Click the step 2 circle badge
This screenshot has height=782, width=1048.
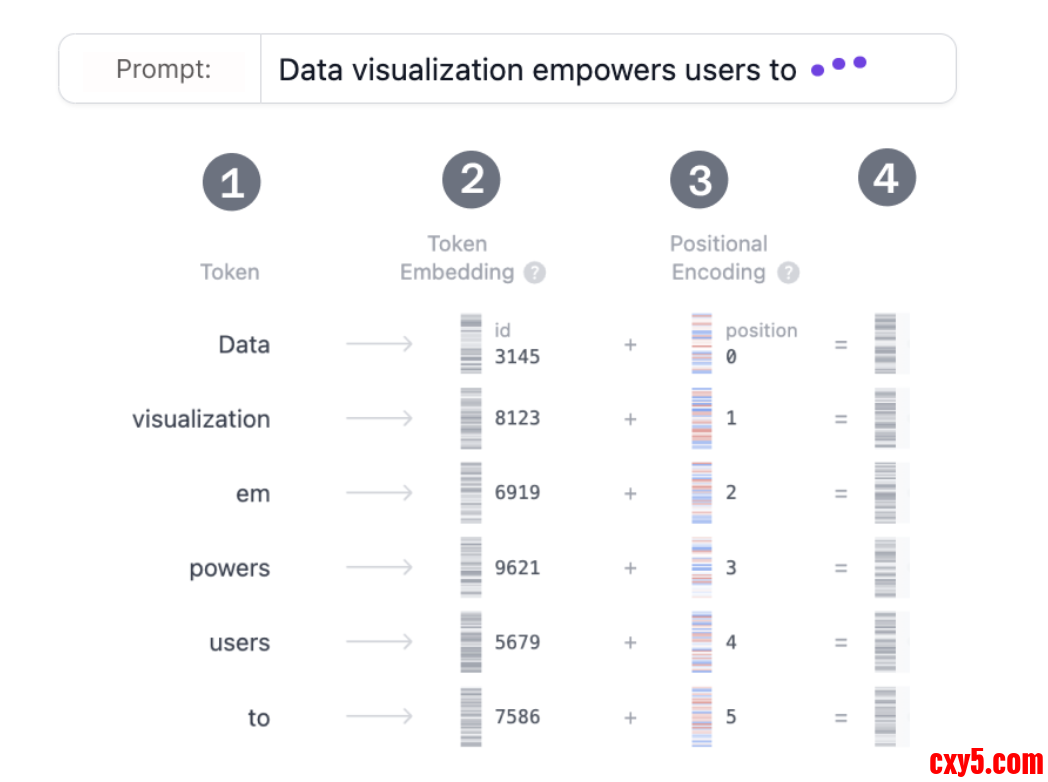tap(472, 180)
